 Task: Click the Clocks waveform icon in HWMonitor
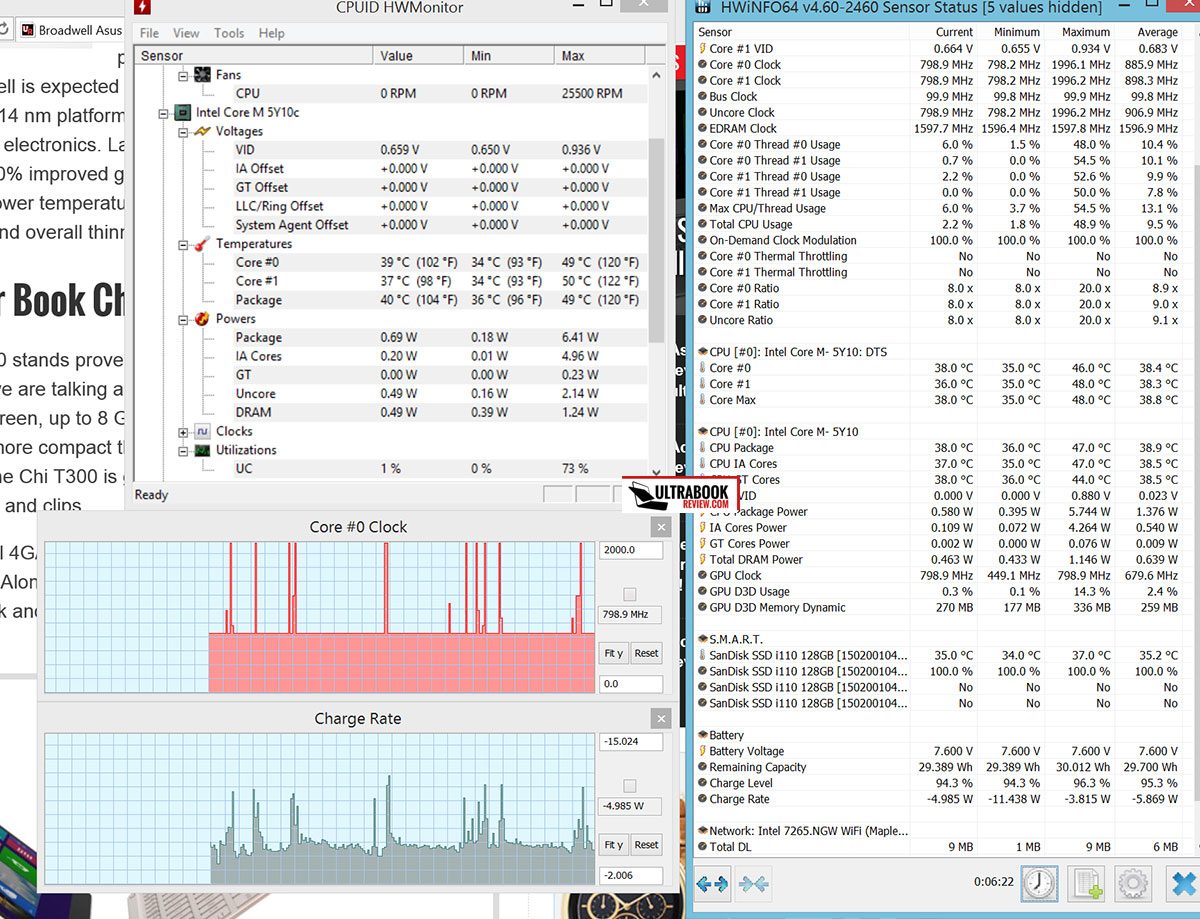point(201,432)
